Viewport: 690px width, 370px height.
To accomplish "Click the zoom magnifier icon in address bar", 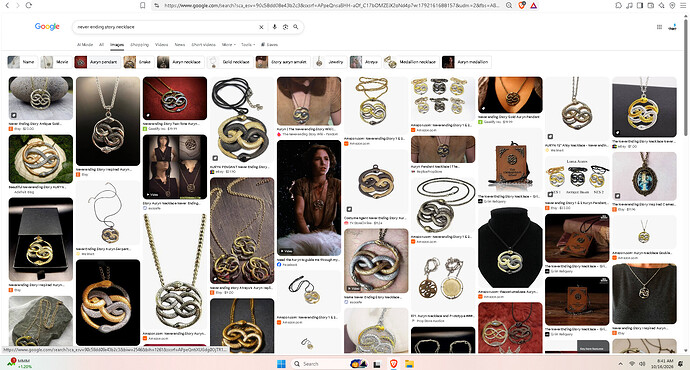I will coord(509,5).
